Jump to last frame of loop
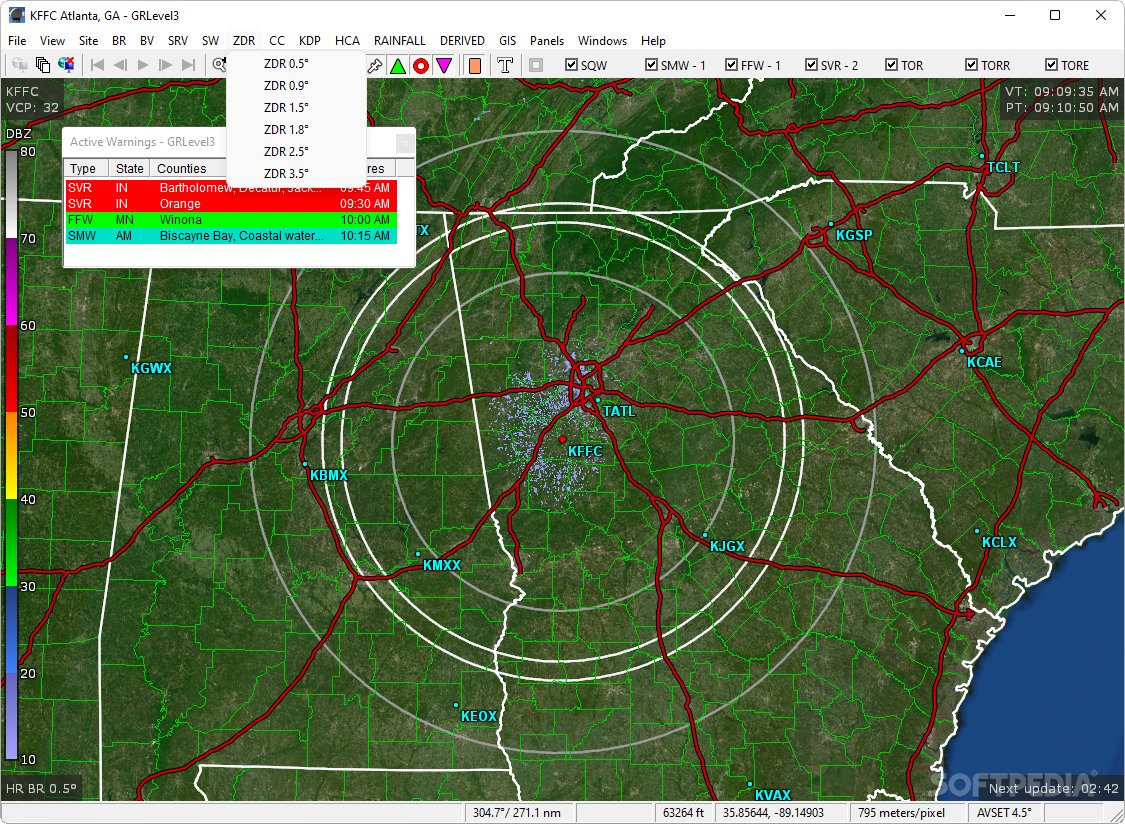 pos(189,65)
